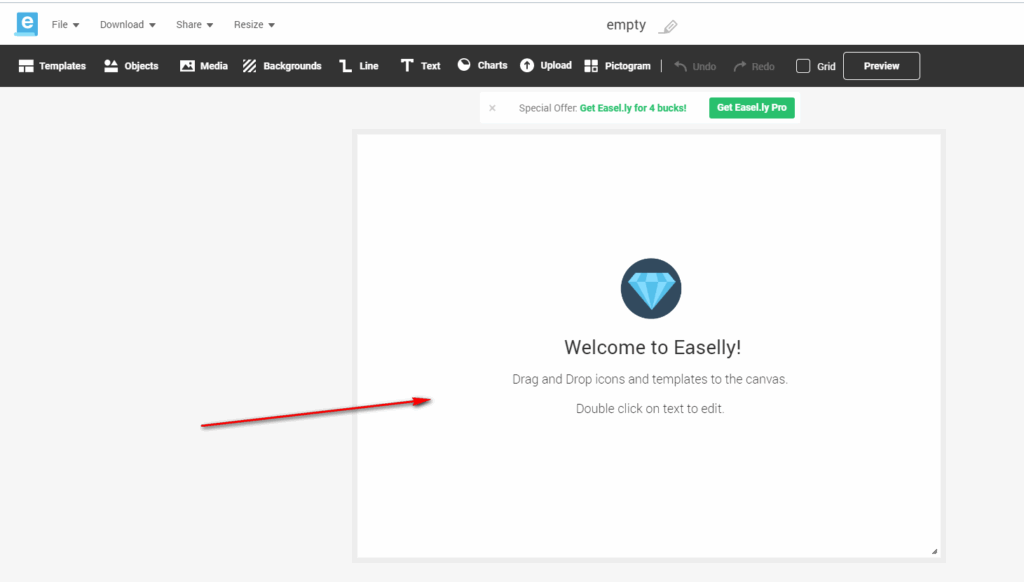This screenshot has height=582, width=1024.
Task: Expand the Download dropdown menu
Action: point(127,25)
